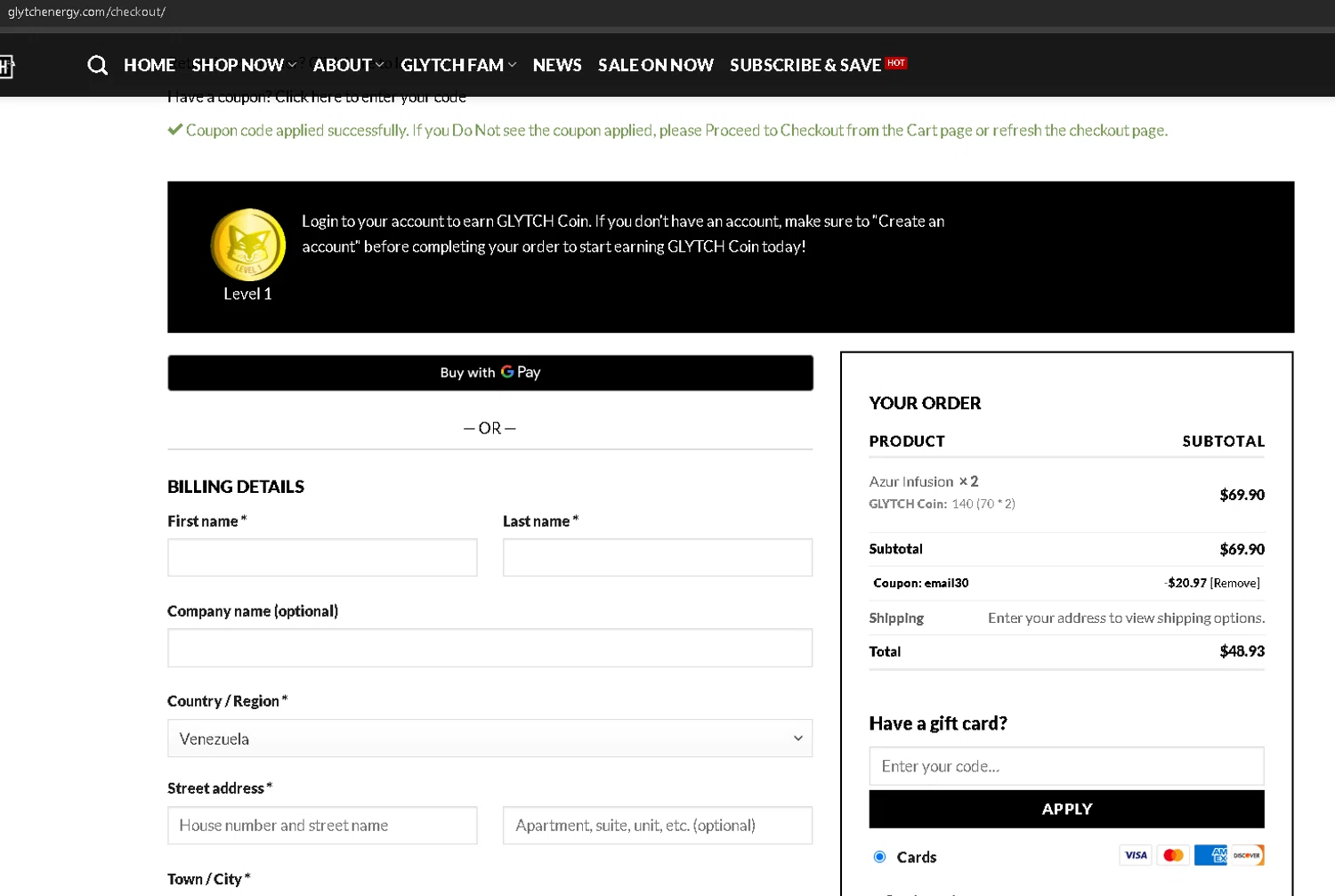Remove the email30 coupon
This screenshot has width=1335, height=896.
pos(1234,583)
